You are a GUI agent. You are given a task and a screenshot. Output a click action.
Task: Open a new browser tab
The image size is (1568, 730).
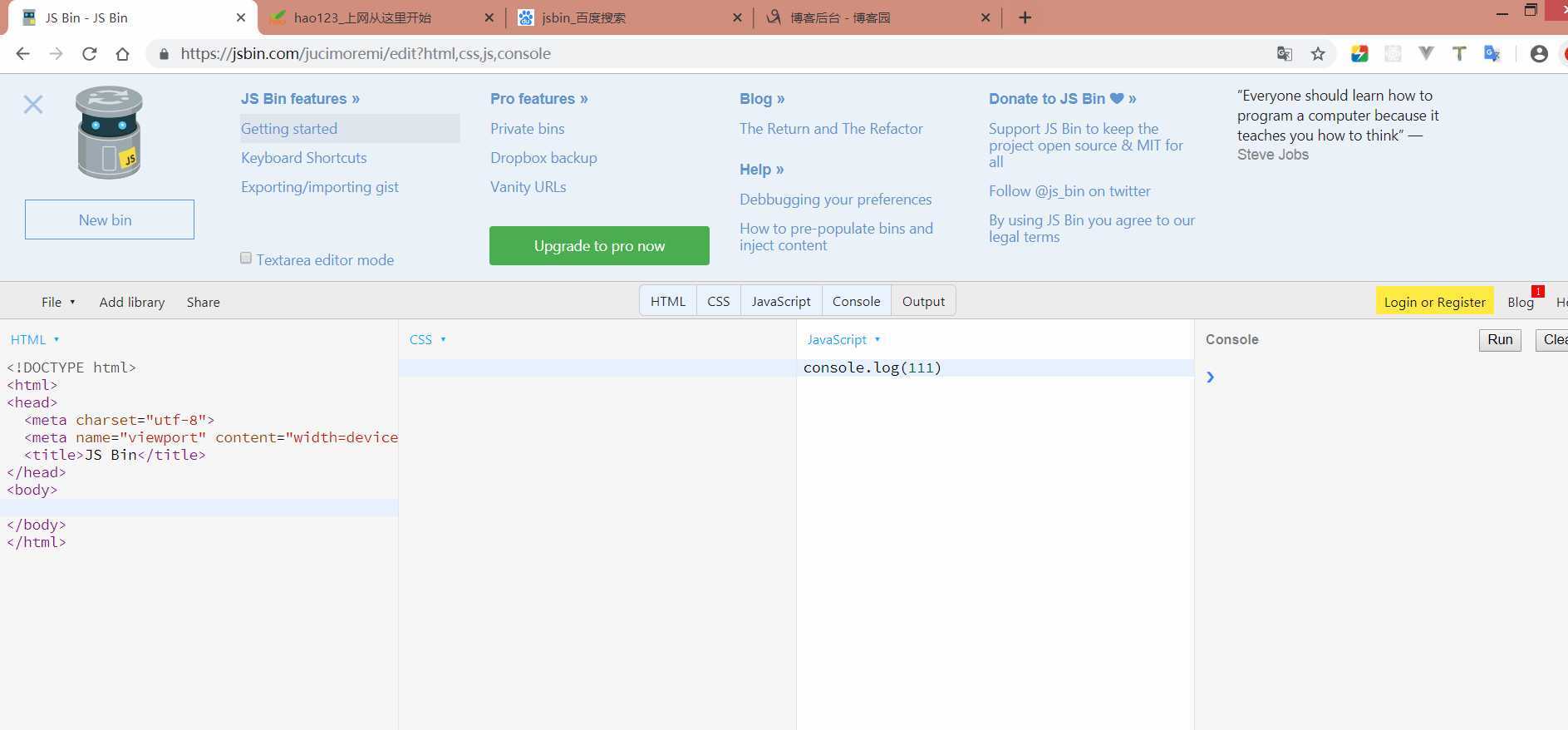point(1025,17)
